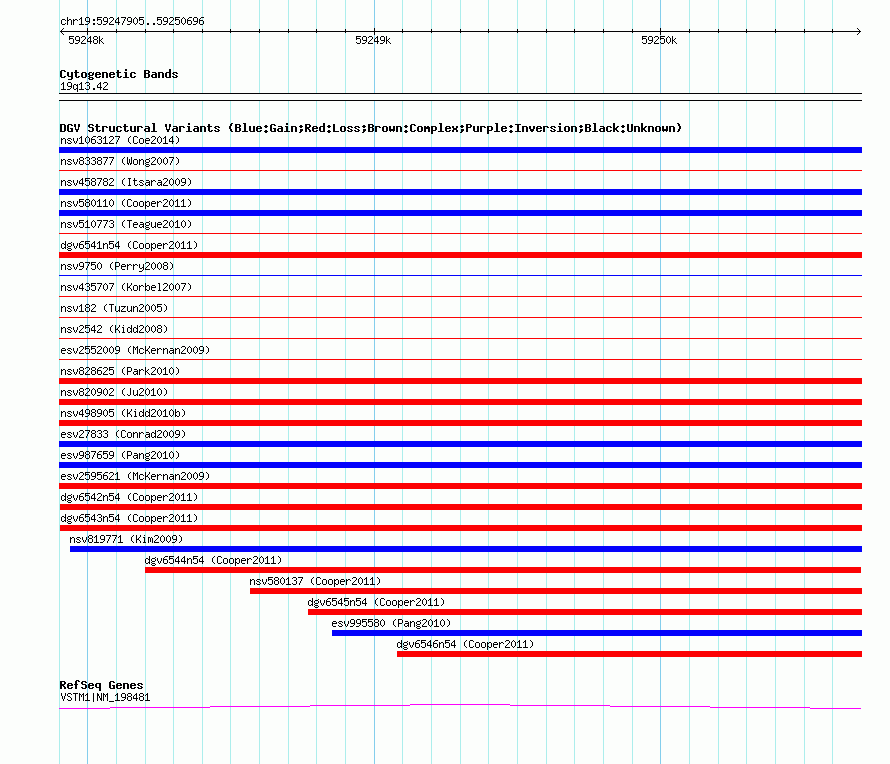Viewport: 890px width, 764px height.
Task: Click the nsv1063127 (Coe2014) variant label
Action: pyautogui.click(x=120, y=140)
